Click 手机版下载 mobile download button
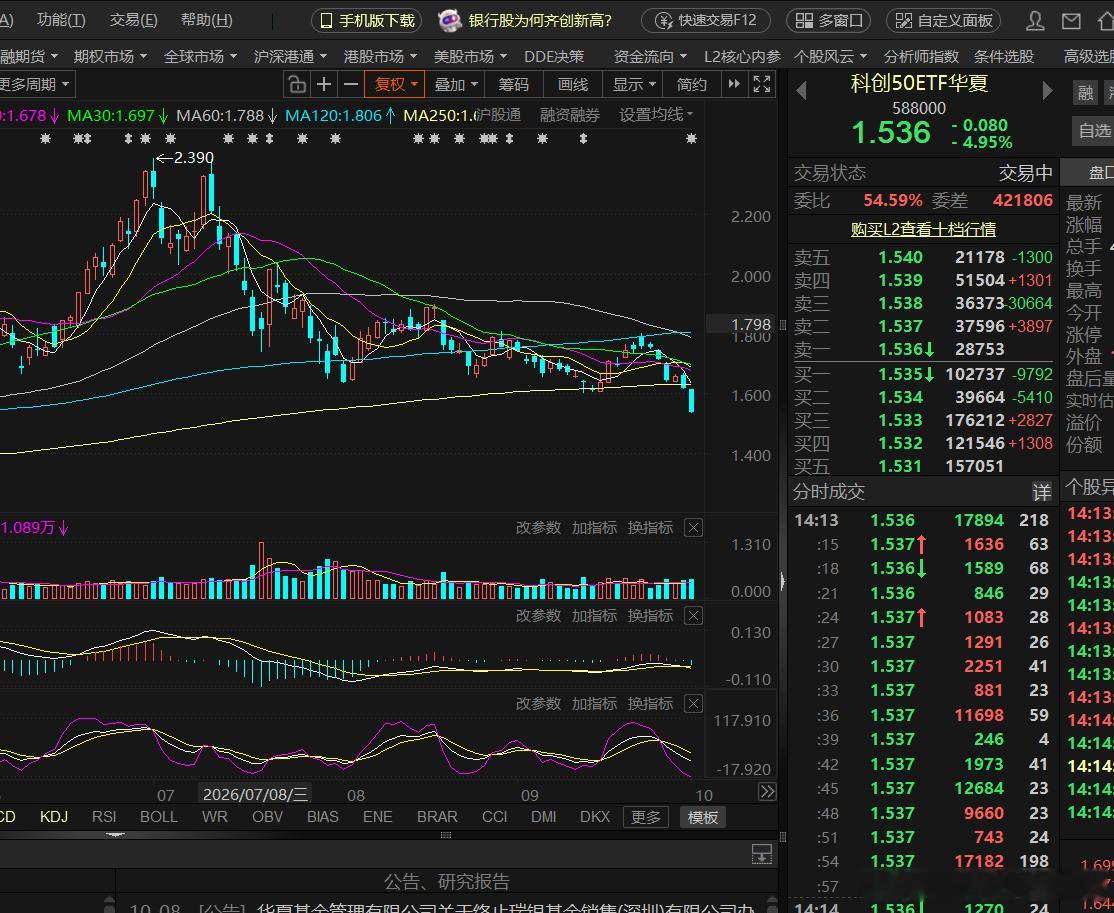The width and height of the screenshot is (1114, 913). click(x=367, y=21)
